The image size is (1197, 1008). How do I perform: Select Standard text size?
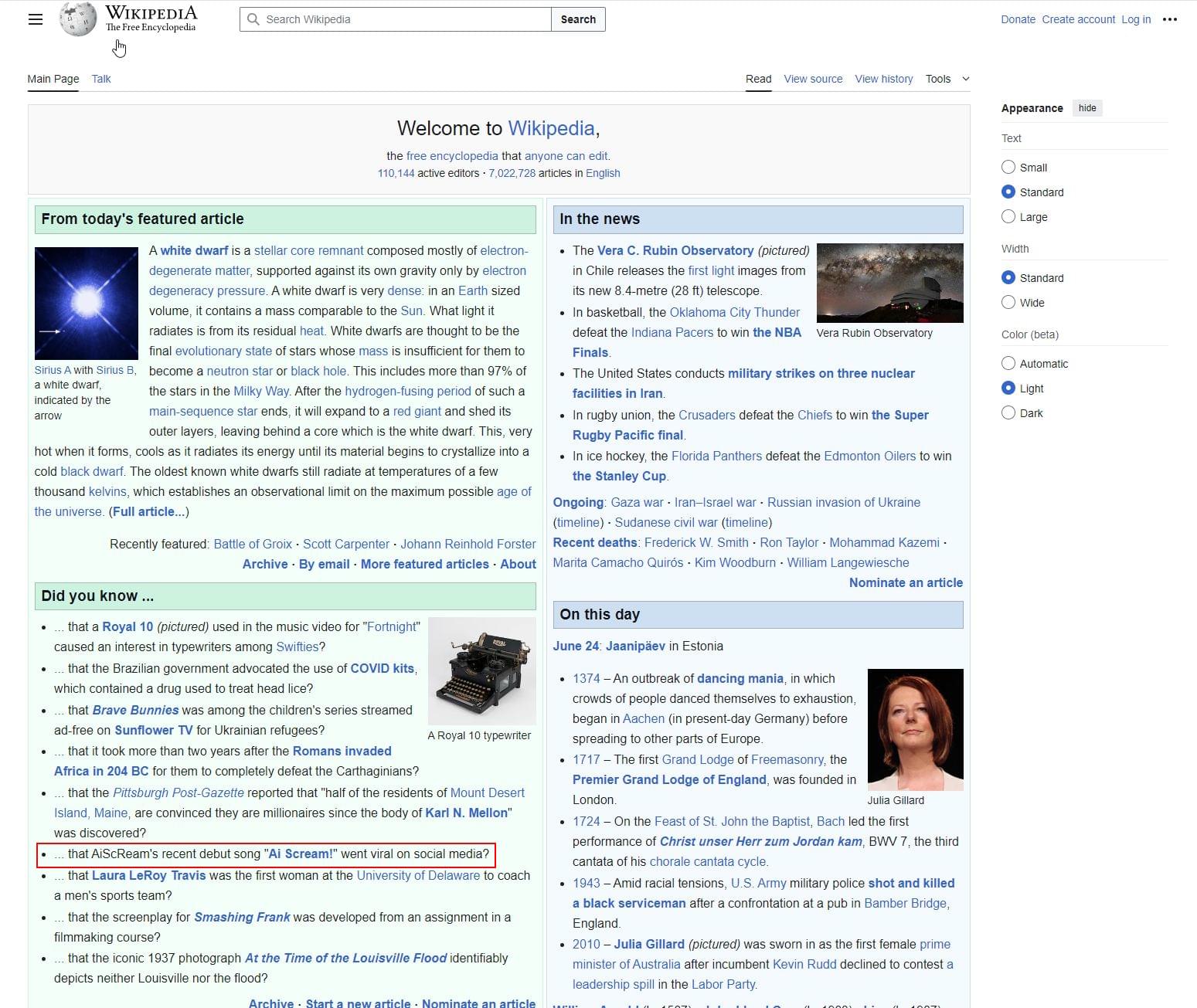point(1008,192)
